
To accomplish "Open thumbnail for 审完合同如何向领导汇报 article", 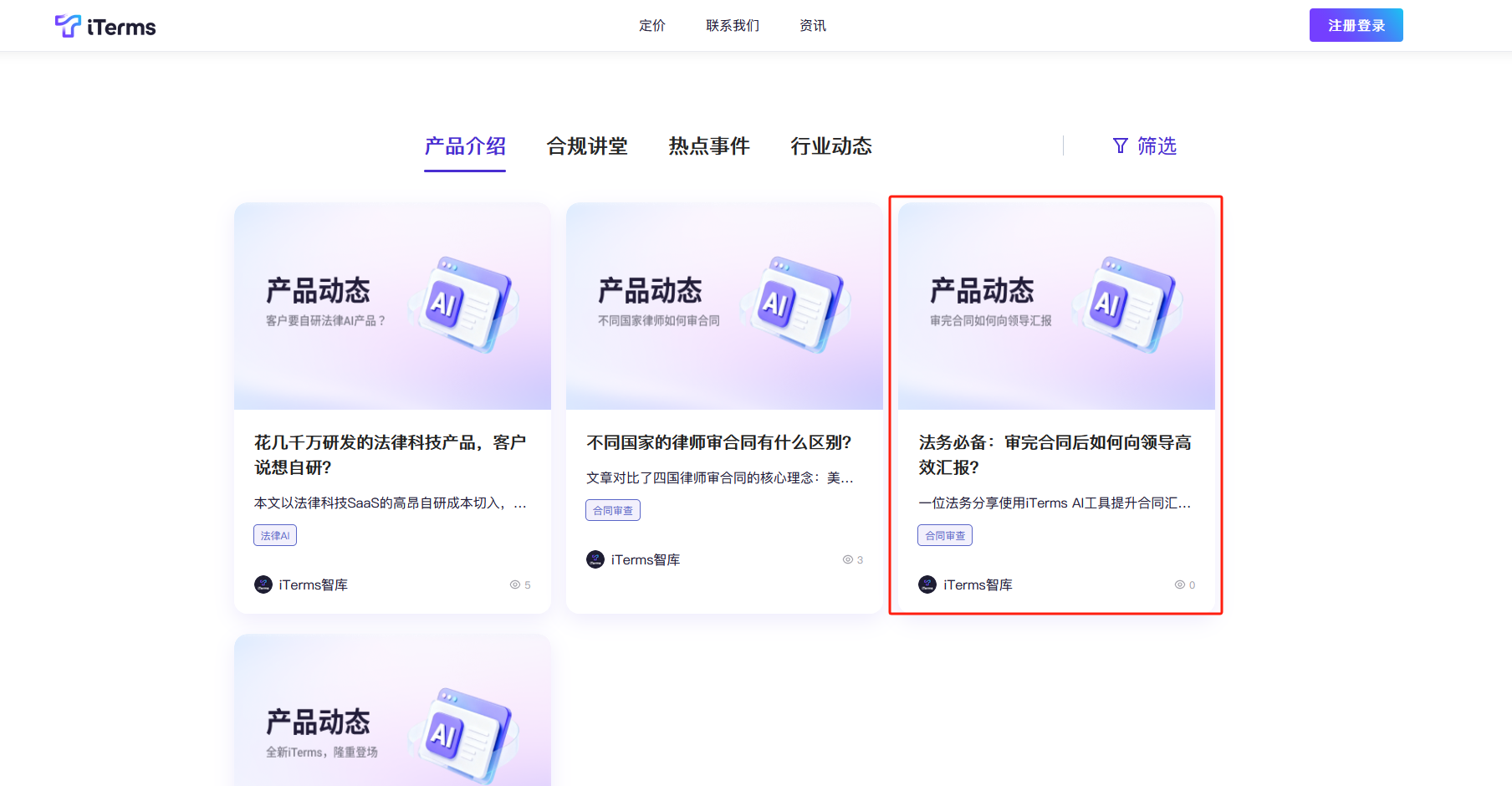I will click(1056, 306).
